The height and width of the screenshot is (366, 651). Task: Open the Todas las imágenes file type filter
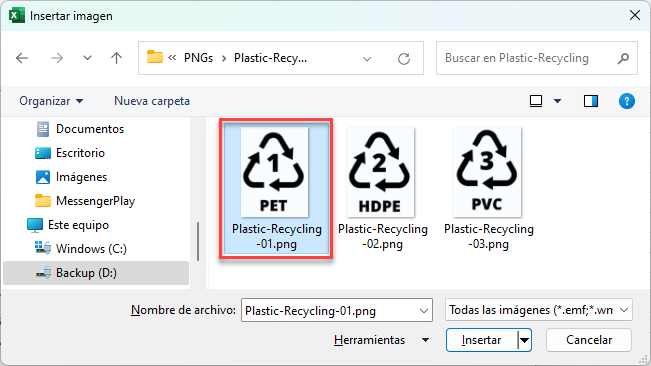[x=539, y=310]
